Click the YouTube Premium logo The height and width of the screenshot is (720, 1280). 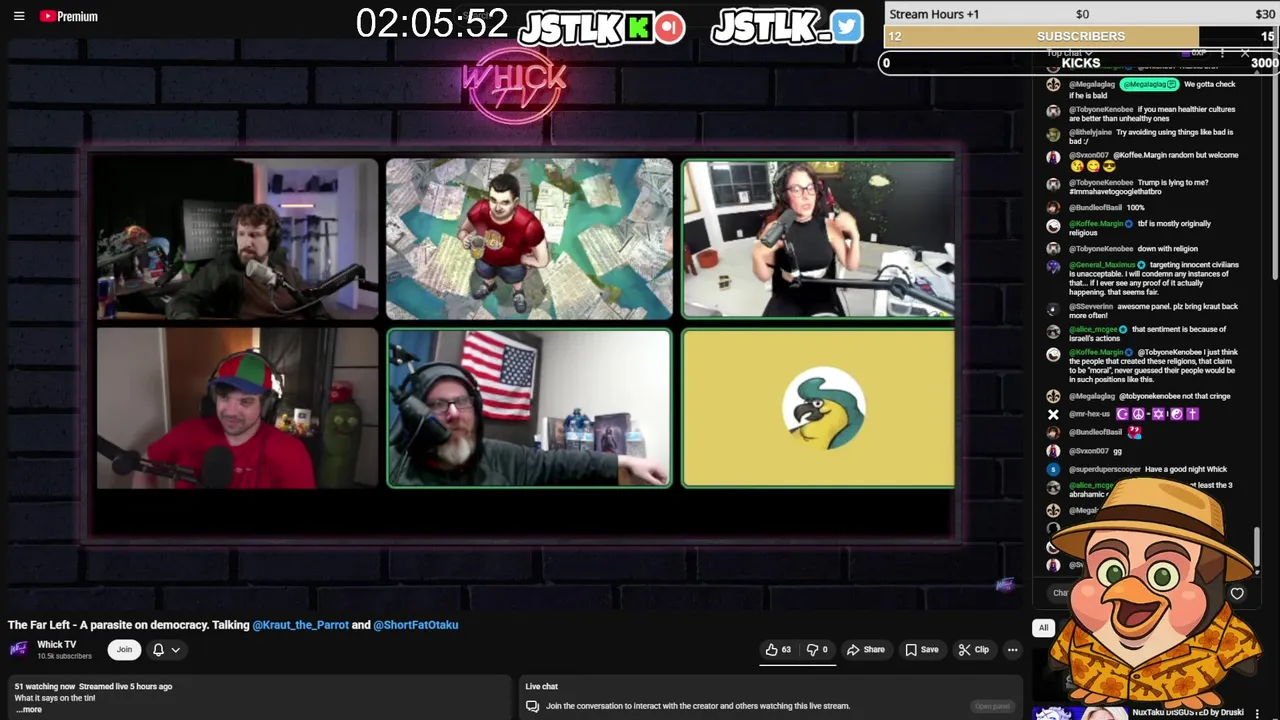point(68,16)
